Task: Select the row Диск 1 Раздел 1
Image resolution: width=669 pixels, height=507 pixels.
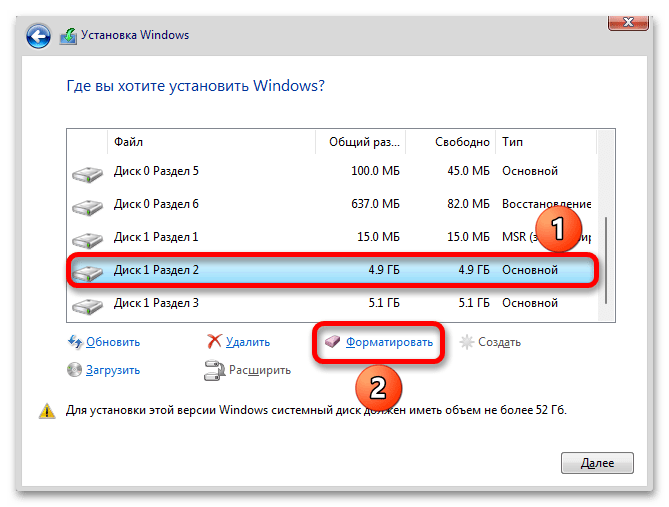Action: [332, 237]
